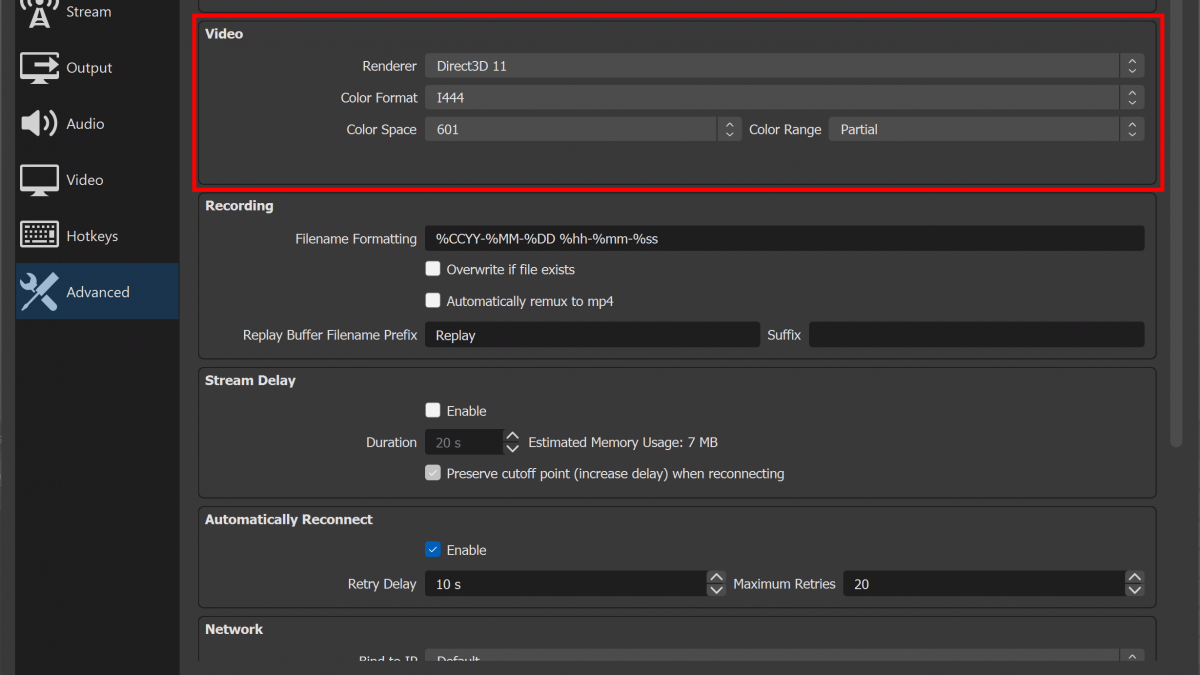Click the Replay Buffer Filename Prefix field
Screen dimensions: 1200x675
pyautogui.click(x=592, y=335)
